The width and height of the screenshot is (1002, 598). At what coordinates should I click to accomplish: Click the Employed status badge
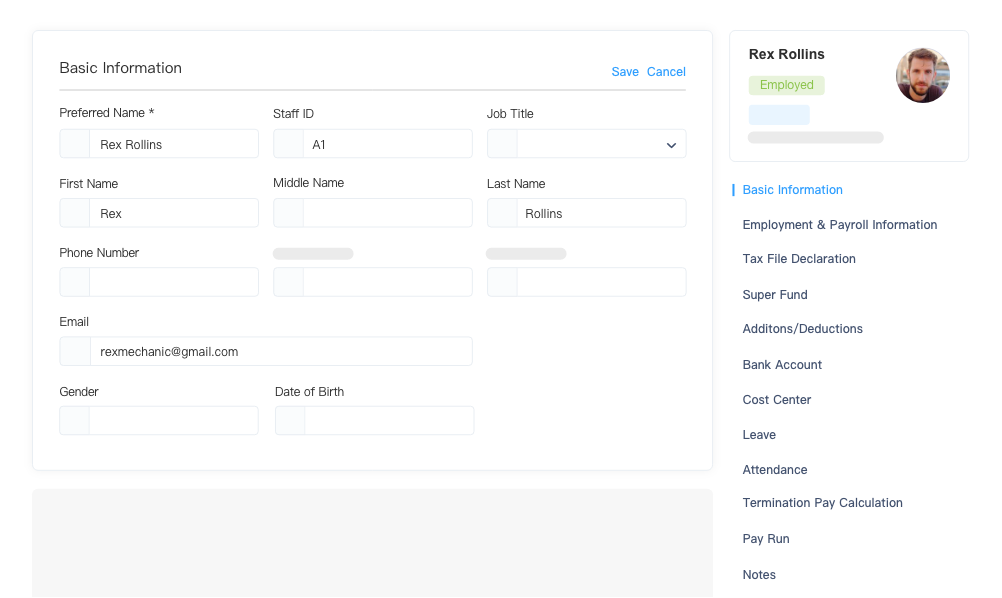pos(787,85)
